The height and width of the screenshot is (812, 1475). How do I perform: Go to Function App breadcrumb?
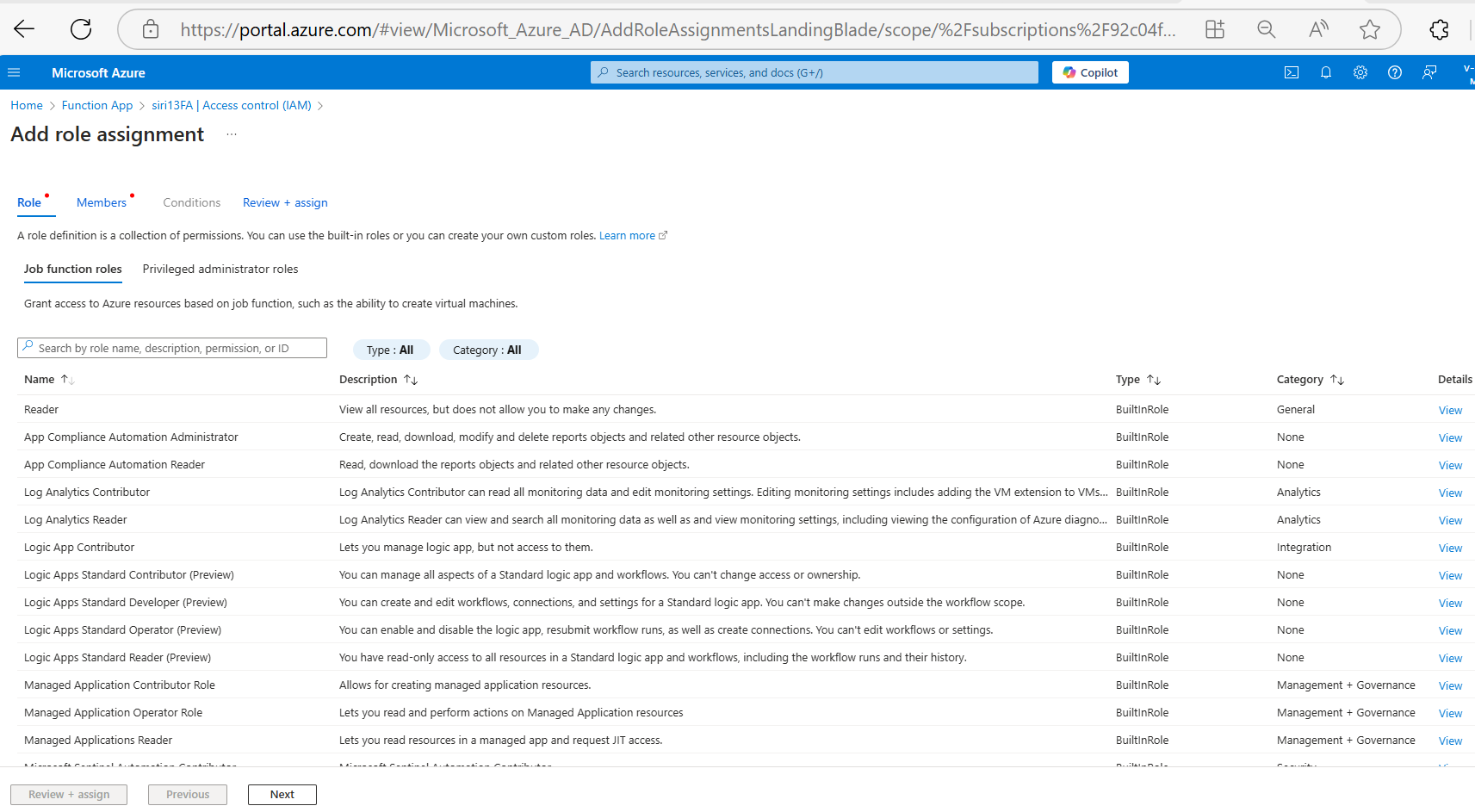[x=97, y=105]
